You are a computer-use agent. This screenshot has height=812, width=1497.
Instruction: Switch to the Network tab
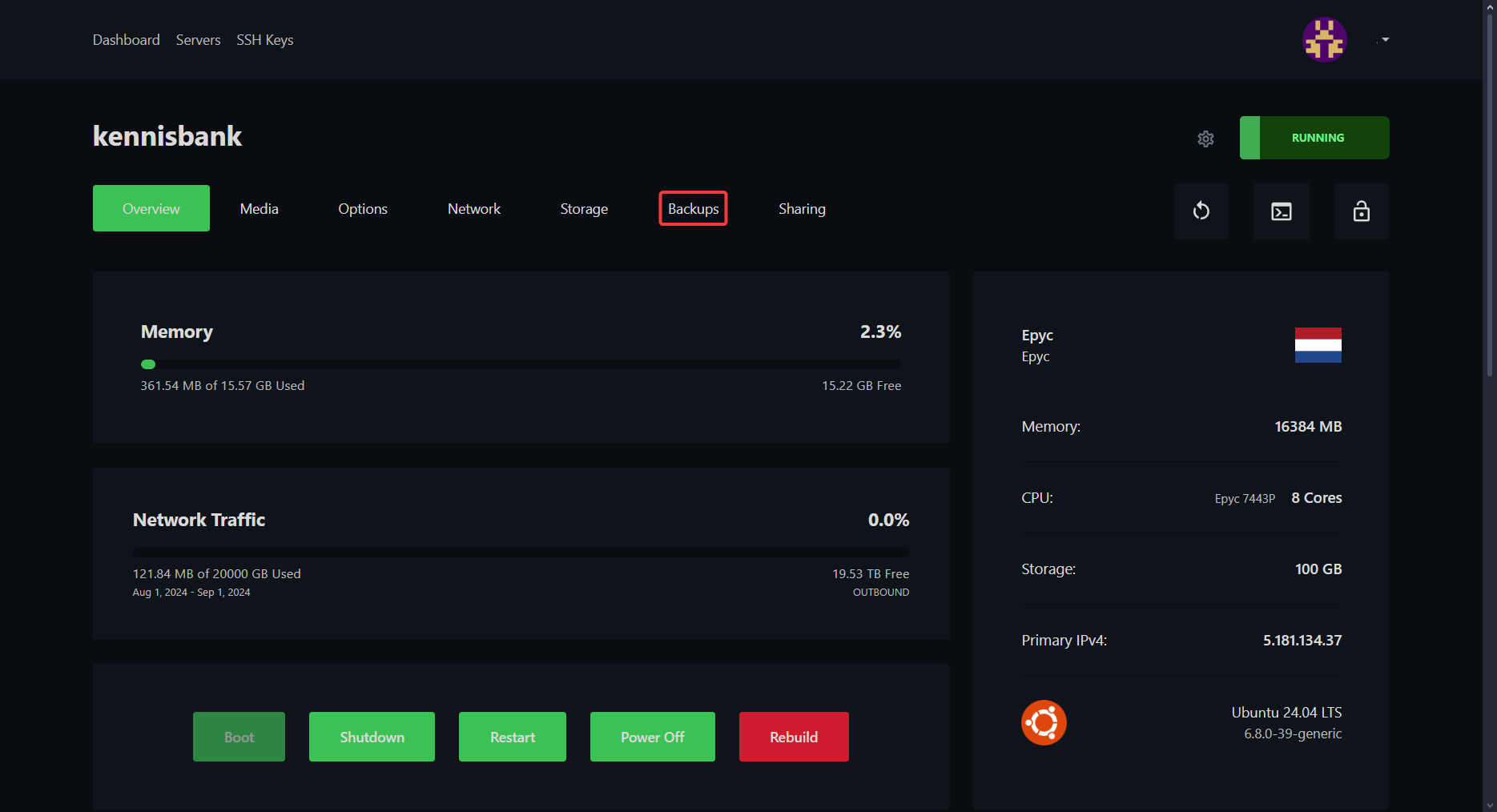tap(473, 208)
